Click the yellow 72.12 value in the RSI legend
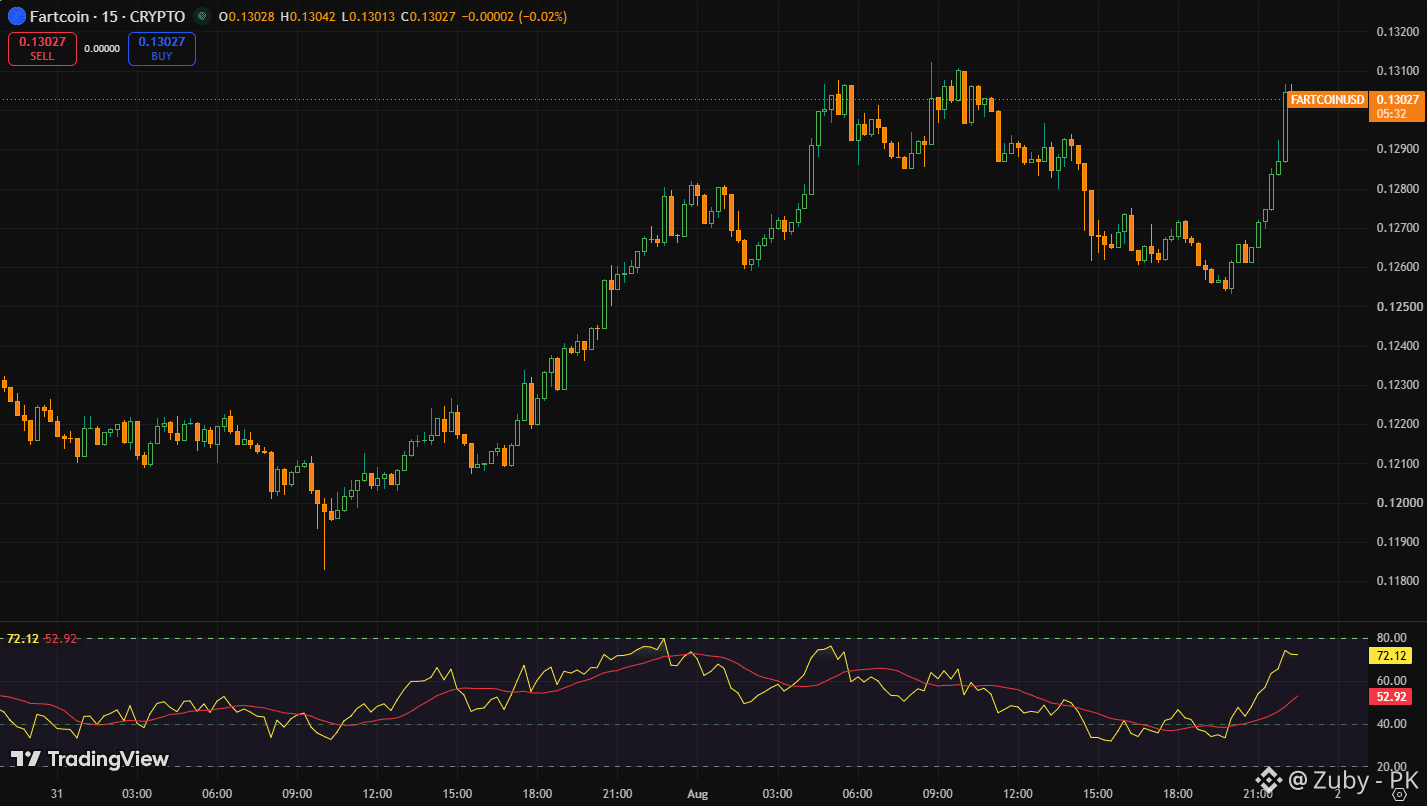 pos(23,638)
